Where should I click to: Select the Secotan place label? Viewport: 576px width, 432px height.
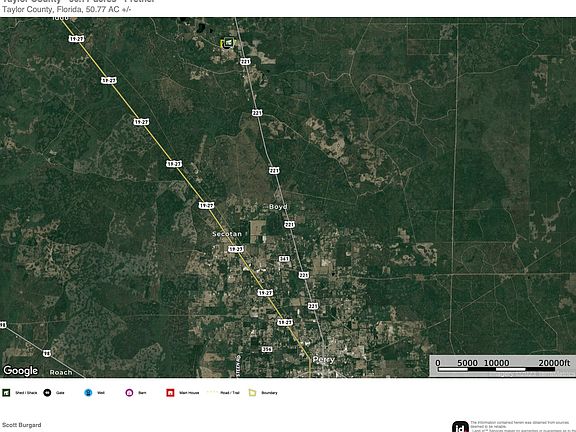227,234
